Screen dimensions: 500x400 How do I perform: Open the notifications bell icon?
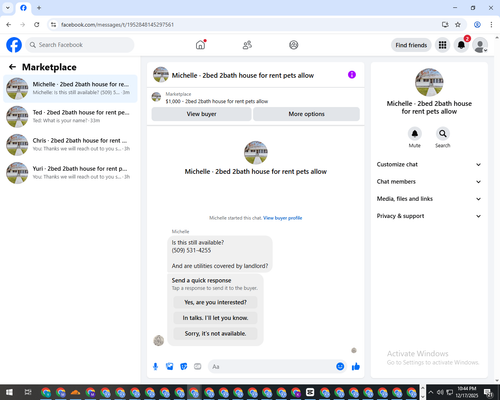[461, 45]
